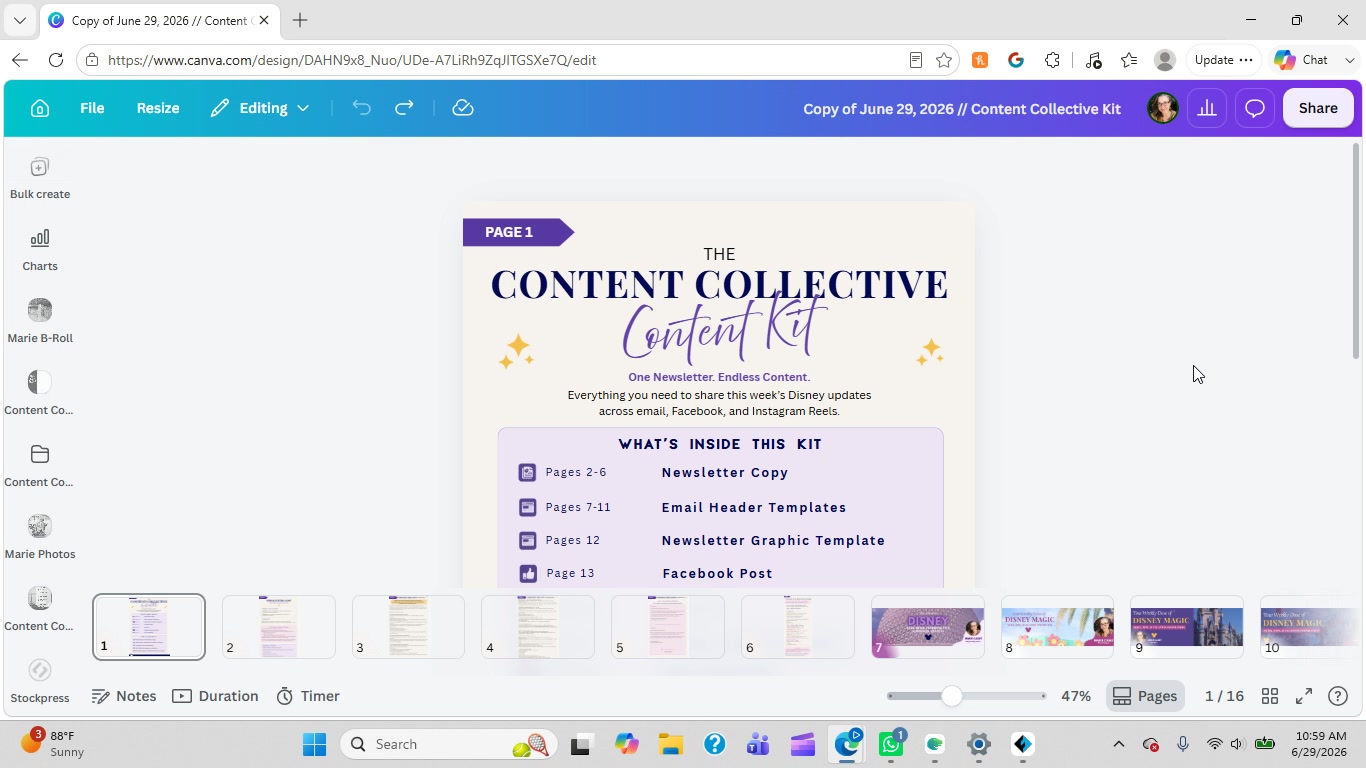Image resolution: width=1366 pixels, height=768 pixels.
Task: Select page 7 Disney header thumbnail
Action: [928, 627]
